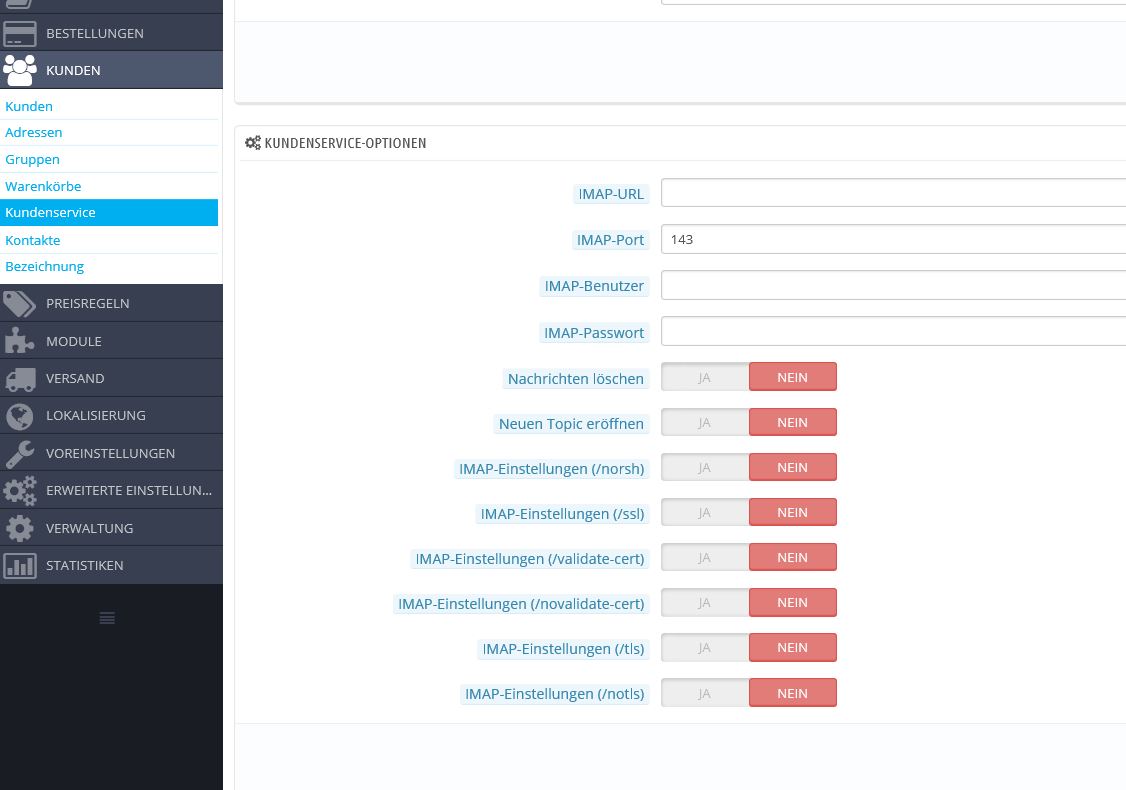Click the Erweiterte Einstellungen gears icon
The image size is (1126, 790).
coord(19,491)
